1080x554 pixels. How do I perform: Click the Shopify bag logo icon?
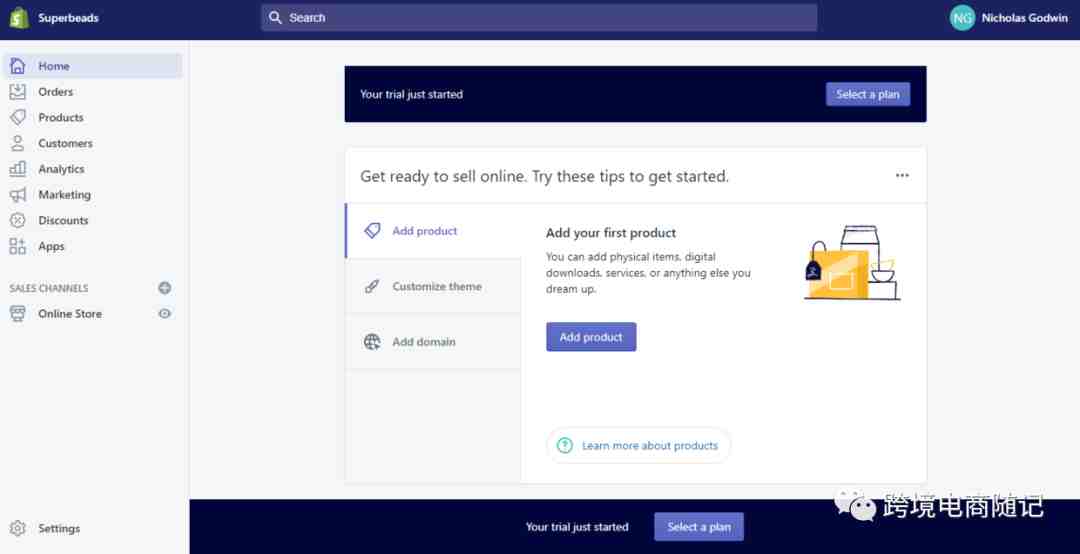19,18
